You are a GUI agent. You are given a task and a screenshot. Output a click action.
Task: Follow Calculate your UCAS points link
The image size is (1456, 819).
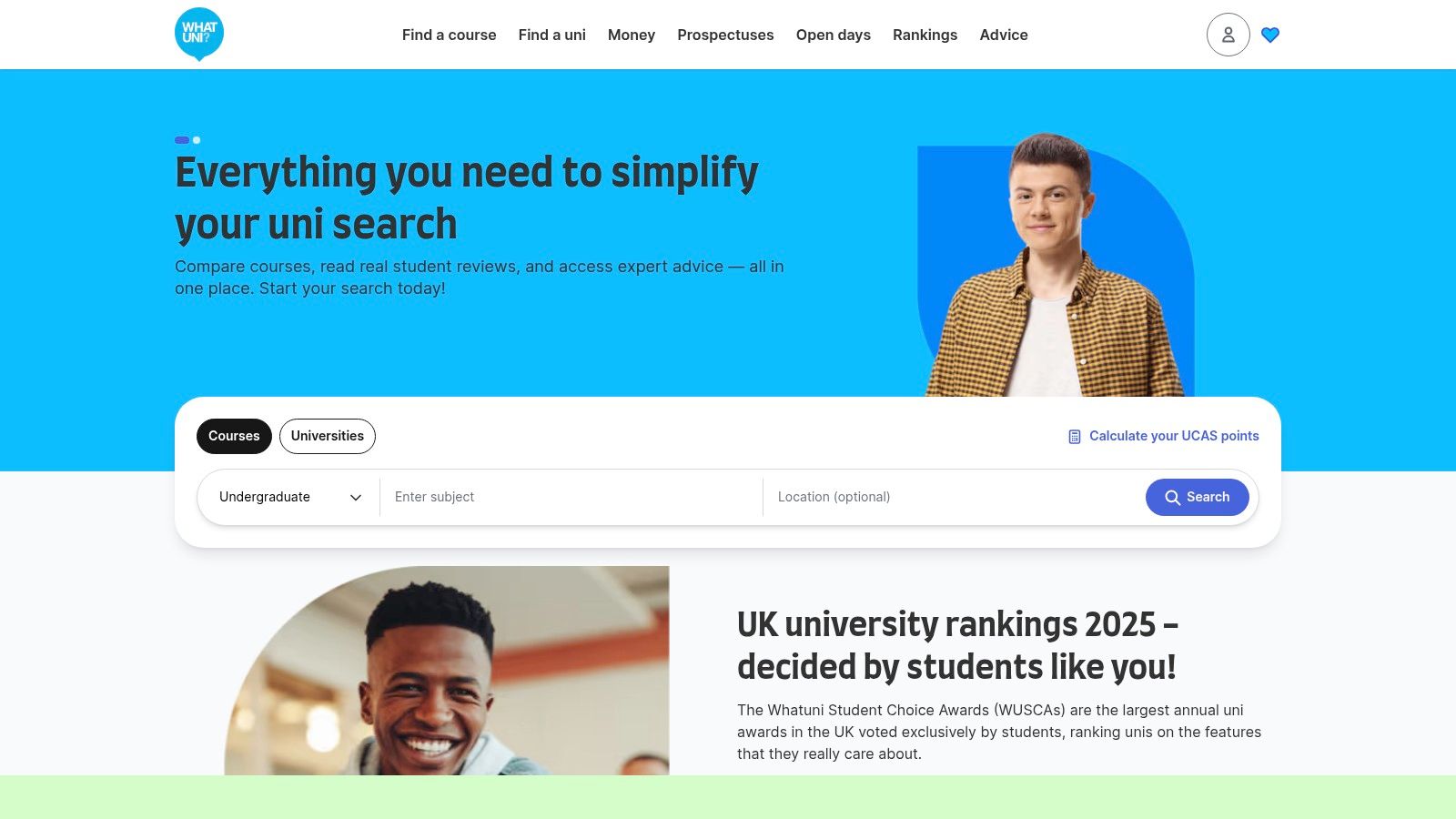(1174, 436)
